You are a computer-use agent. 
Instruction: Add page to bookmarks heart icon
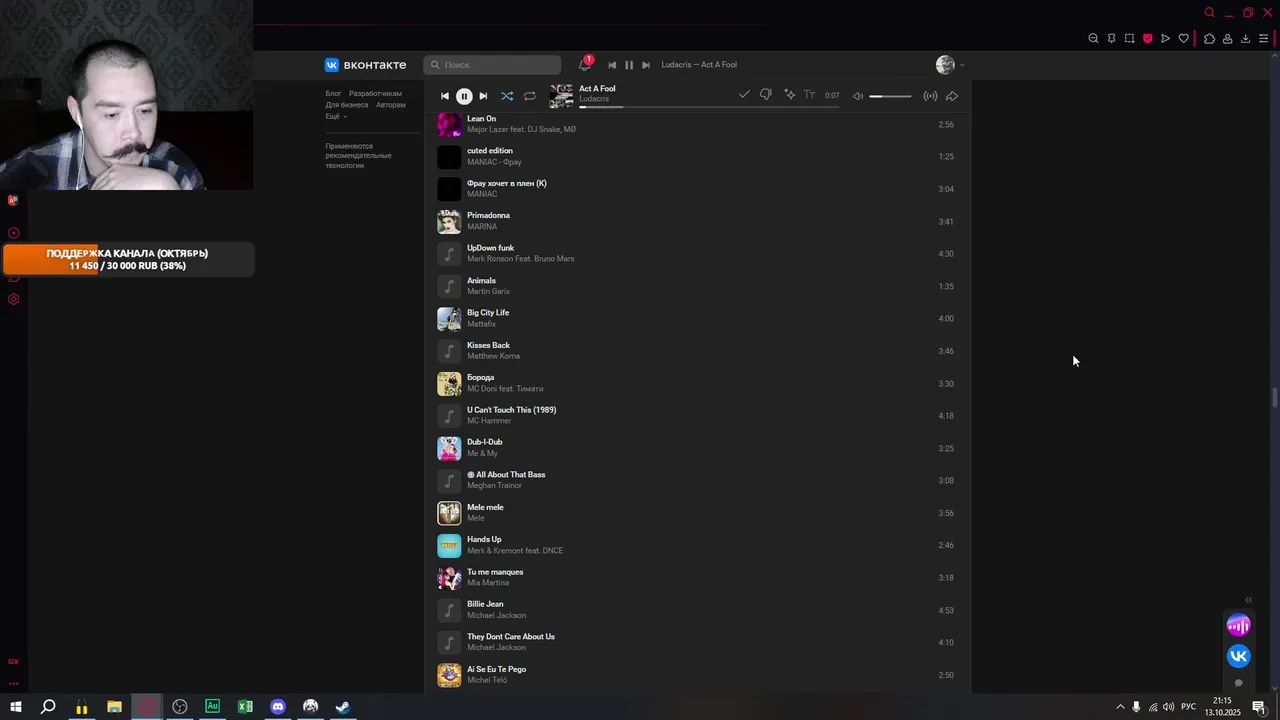tap(1184, 38)
